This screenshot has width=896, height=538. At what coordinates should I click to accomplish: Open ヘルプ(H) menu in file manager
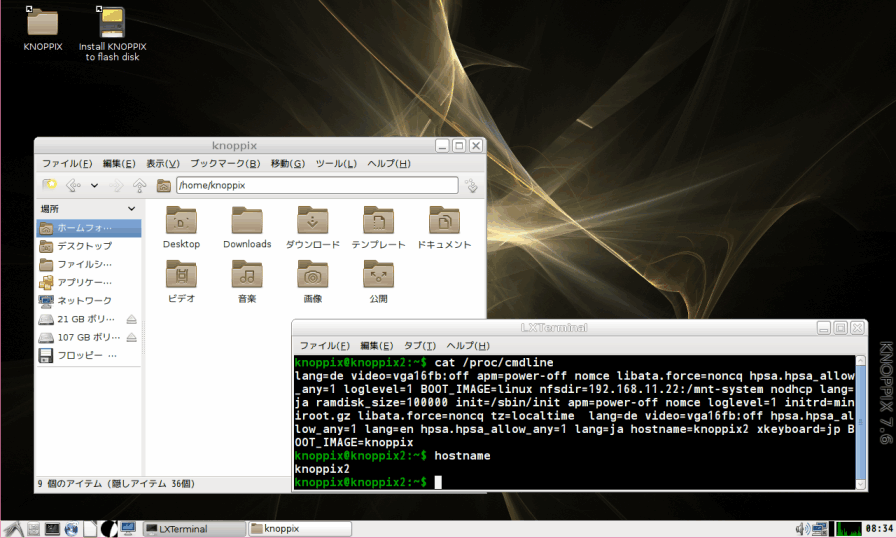[389, 163]
